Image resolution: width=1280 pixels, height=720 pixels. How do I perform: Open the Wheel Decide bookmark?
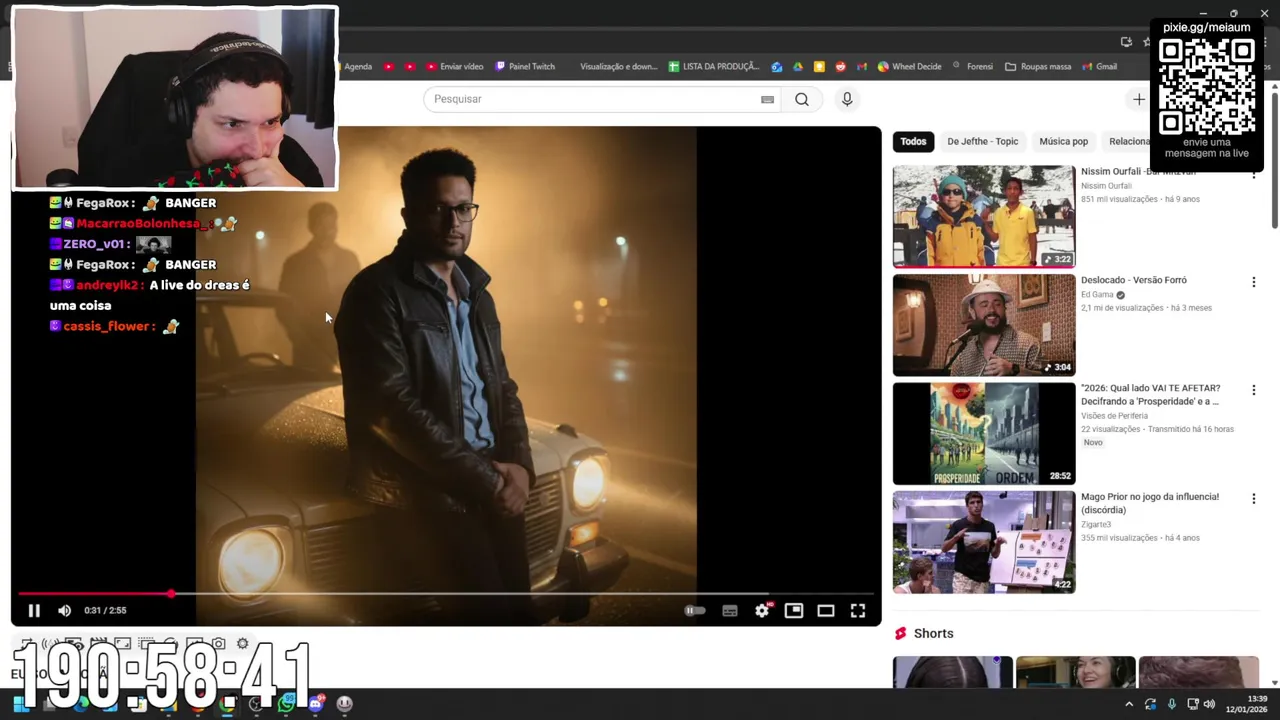(x=910, y=67)
